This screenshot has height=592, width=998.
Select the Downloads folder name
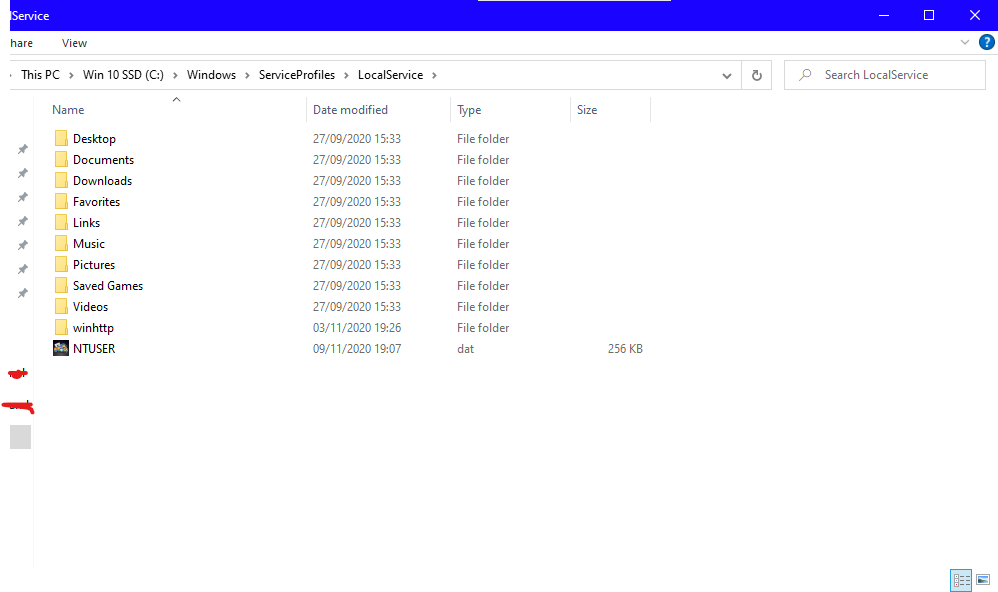102,181
